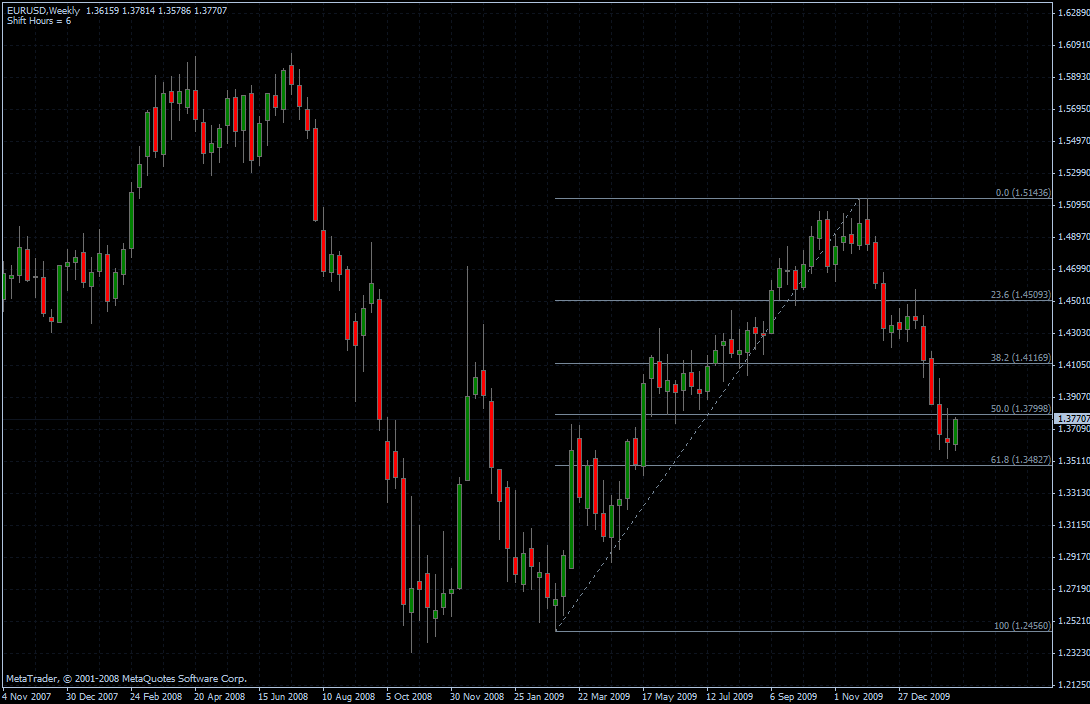Click the latest green weekly candle

956,432
